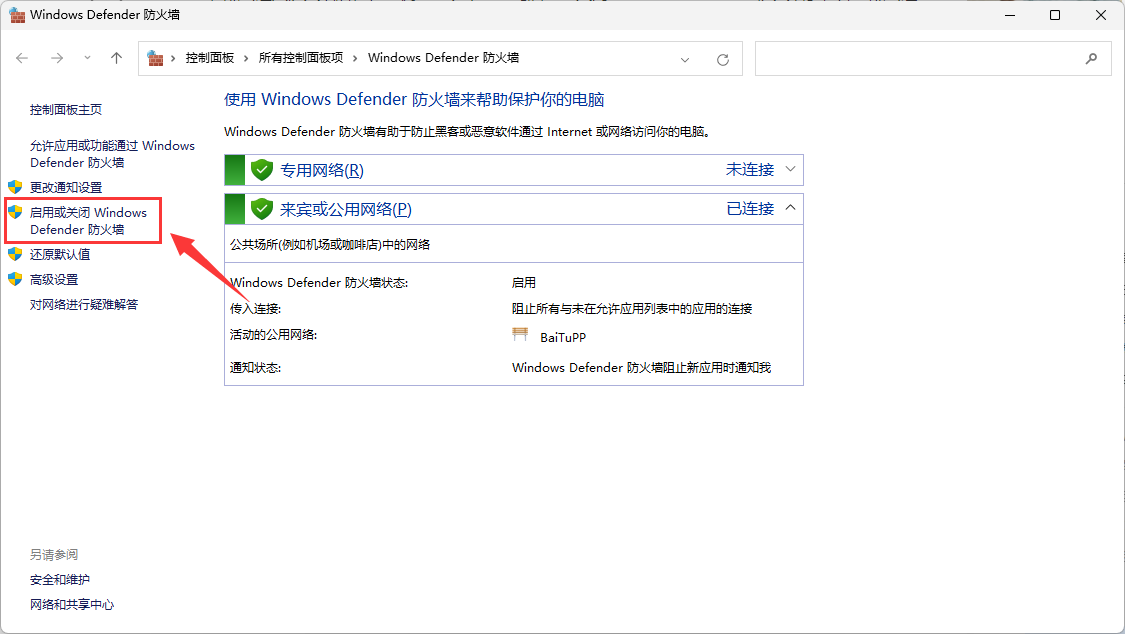Click 未连接 status text
1125x634 pixels.
(750, 170)
